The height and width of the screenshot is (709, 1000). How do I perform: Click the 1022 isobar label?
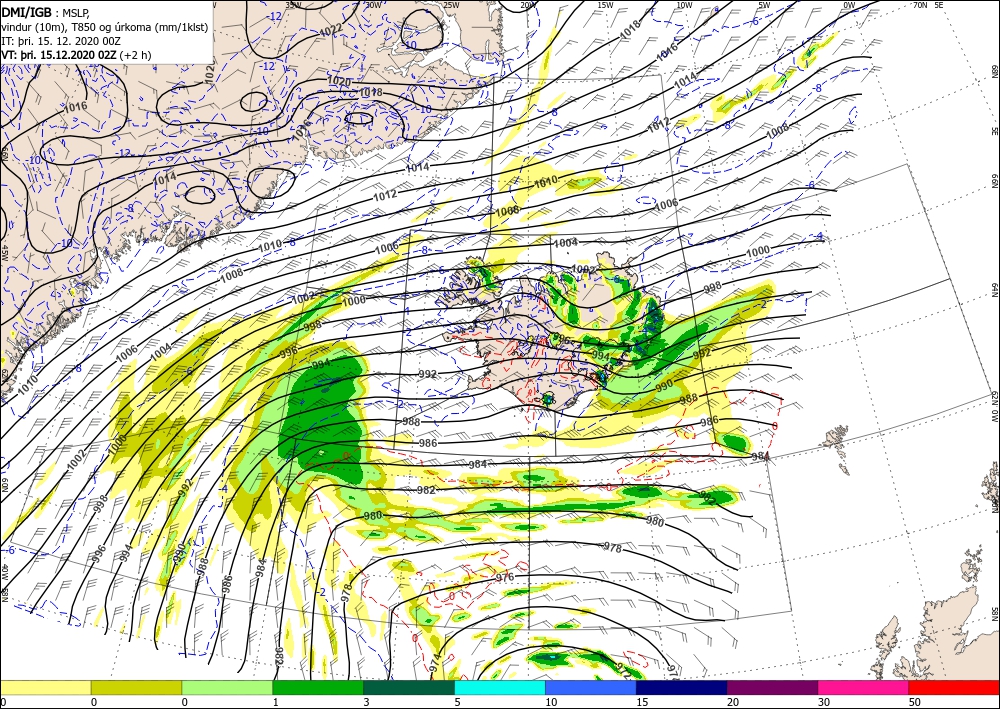pos(331,31)
